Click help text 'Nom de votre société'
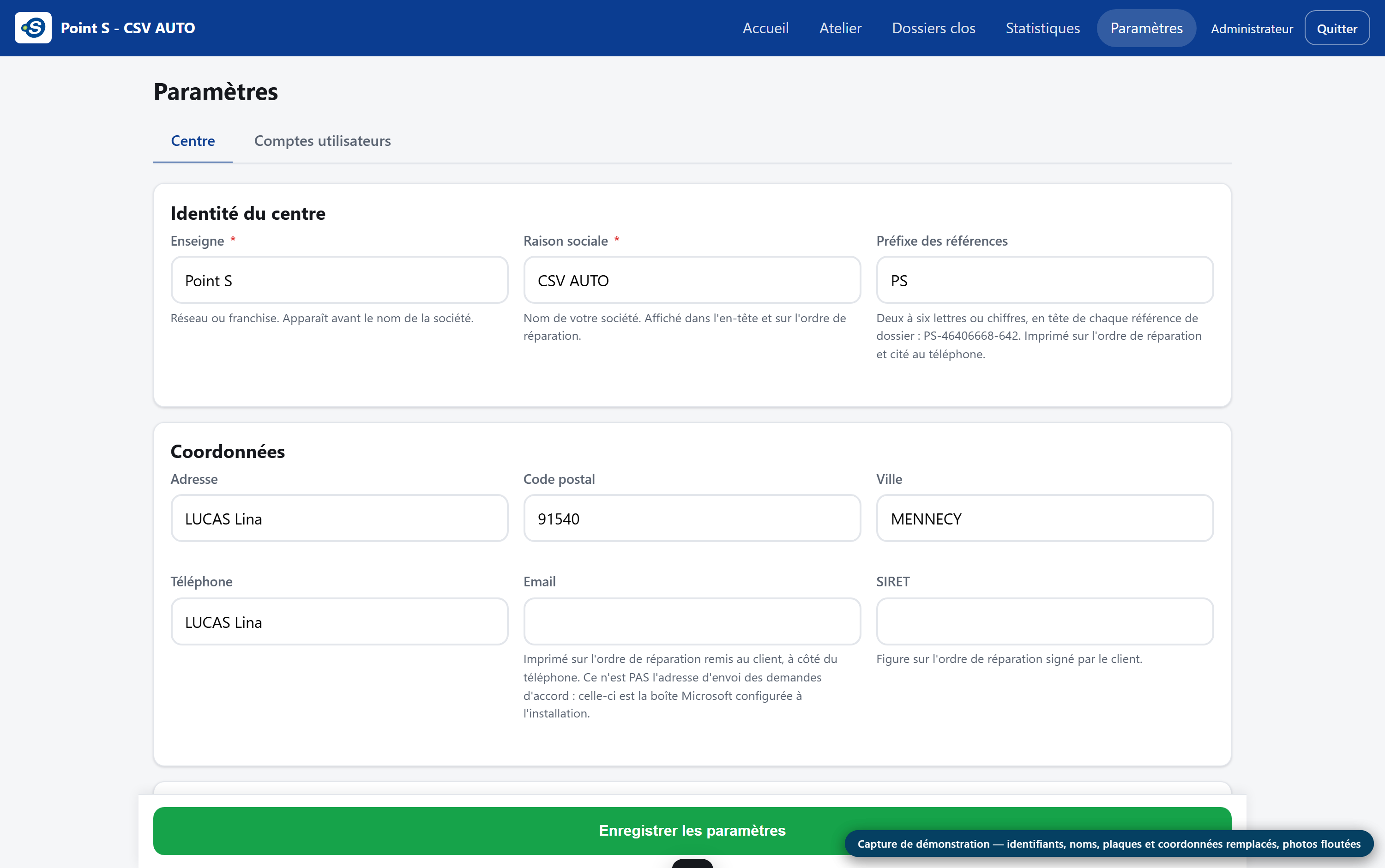The height and width of the screenshot is (868, 1385). tap(685, 326)
